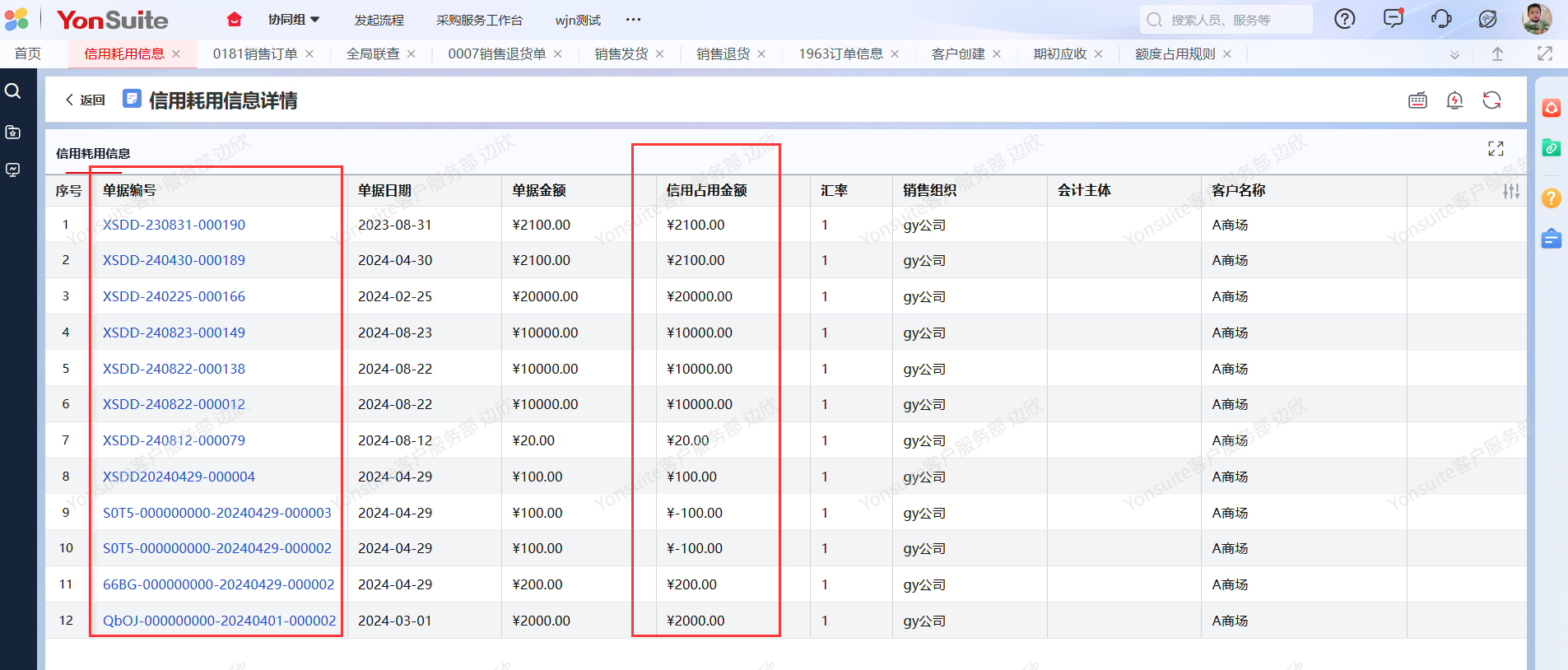The height and width of the screenshot is (670, 1568).
Task: Expand the 协同组 dropdown
Action: (294, 20)
